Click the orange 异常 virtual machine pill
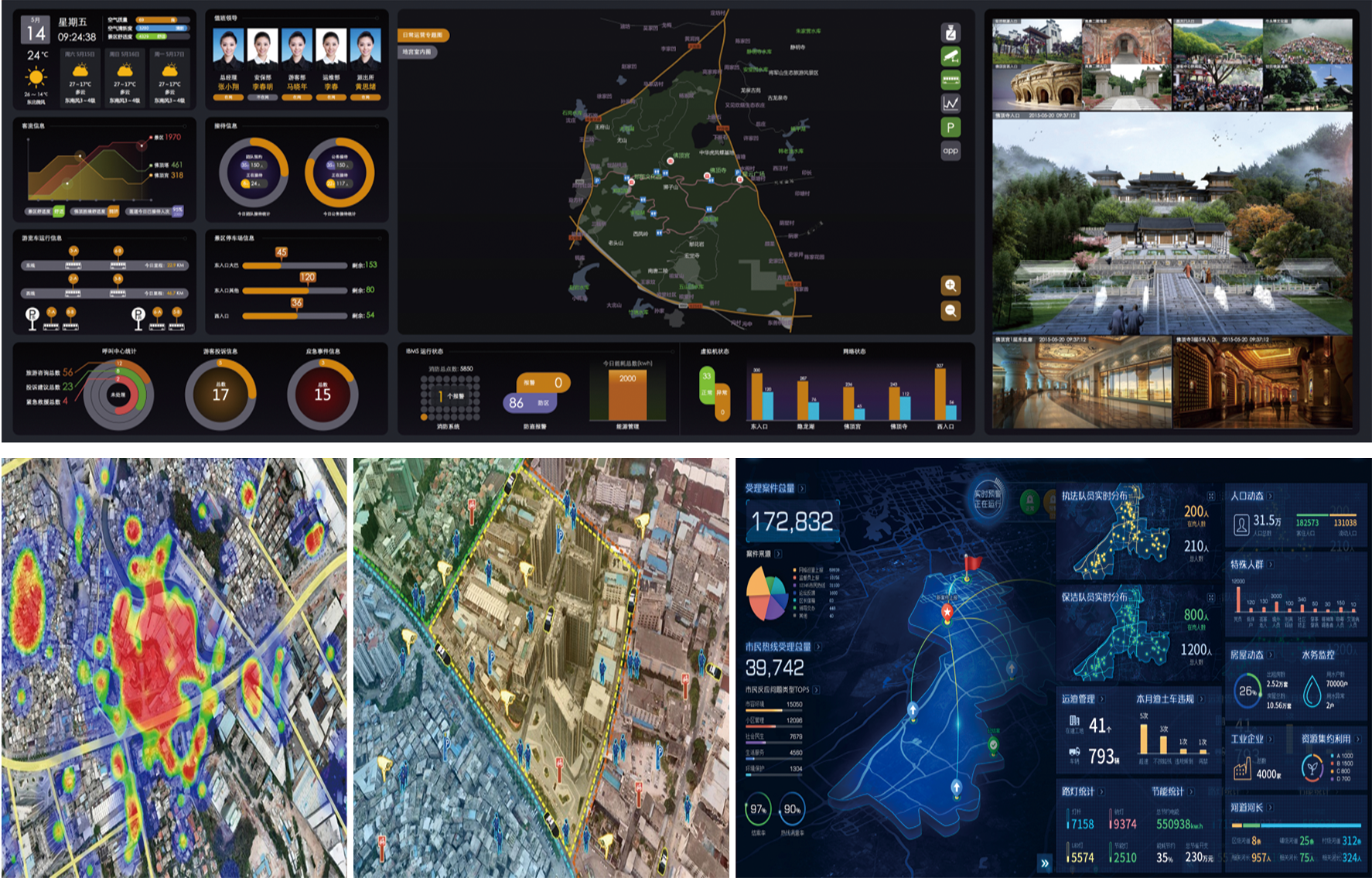Viewport: 1372px width, 878px height. (x=722, y=402)
